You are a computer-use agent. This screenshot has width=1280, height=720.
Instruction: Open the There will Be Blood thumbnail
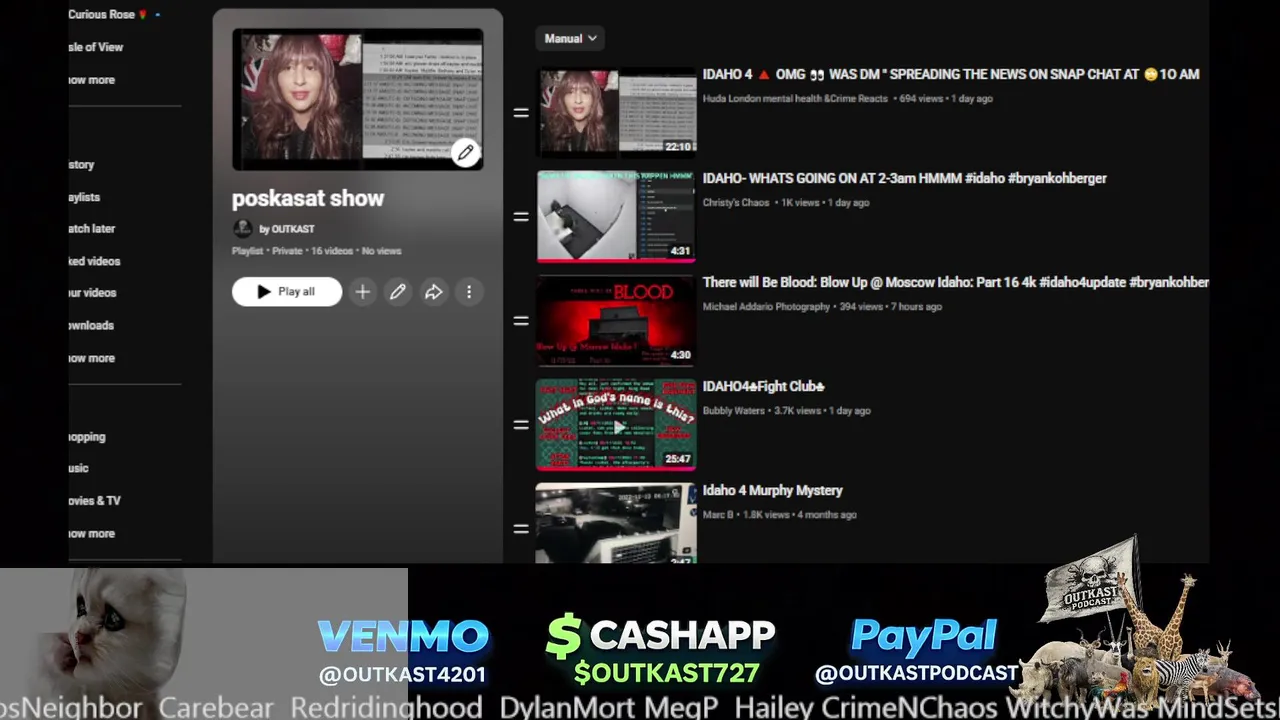(x=616, y=320)
